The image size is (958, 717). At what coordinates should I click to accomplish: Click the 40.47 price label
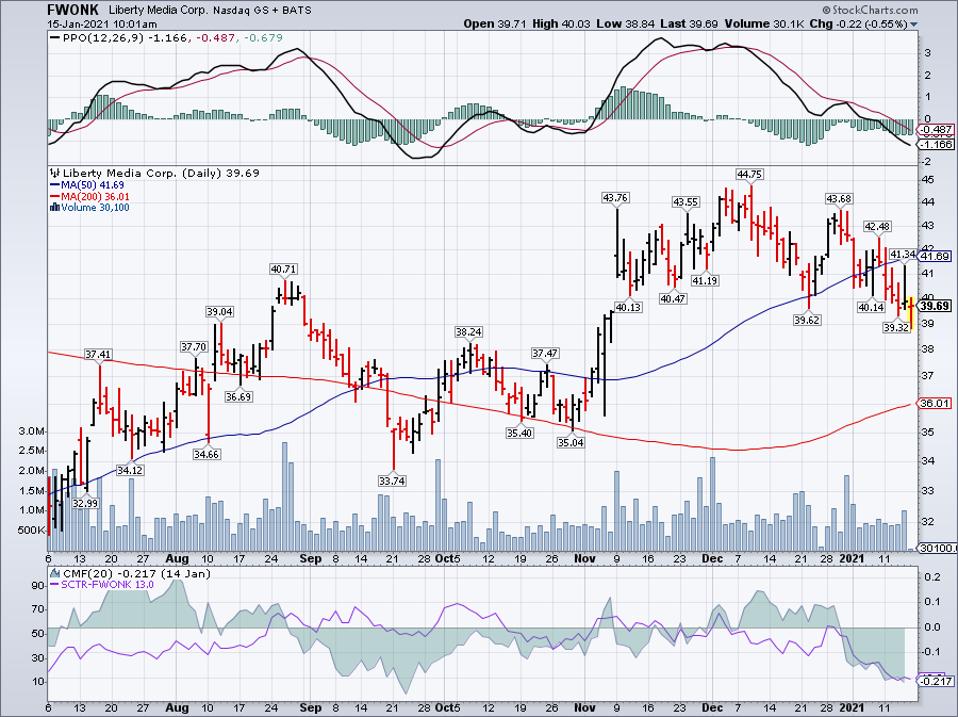(x=673, y=299)
